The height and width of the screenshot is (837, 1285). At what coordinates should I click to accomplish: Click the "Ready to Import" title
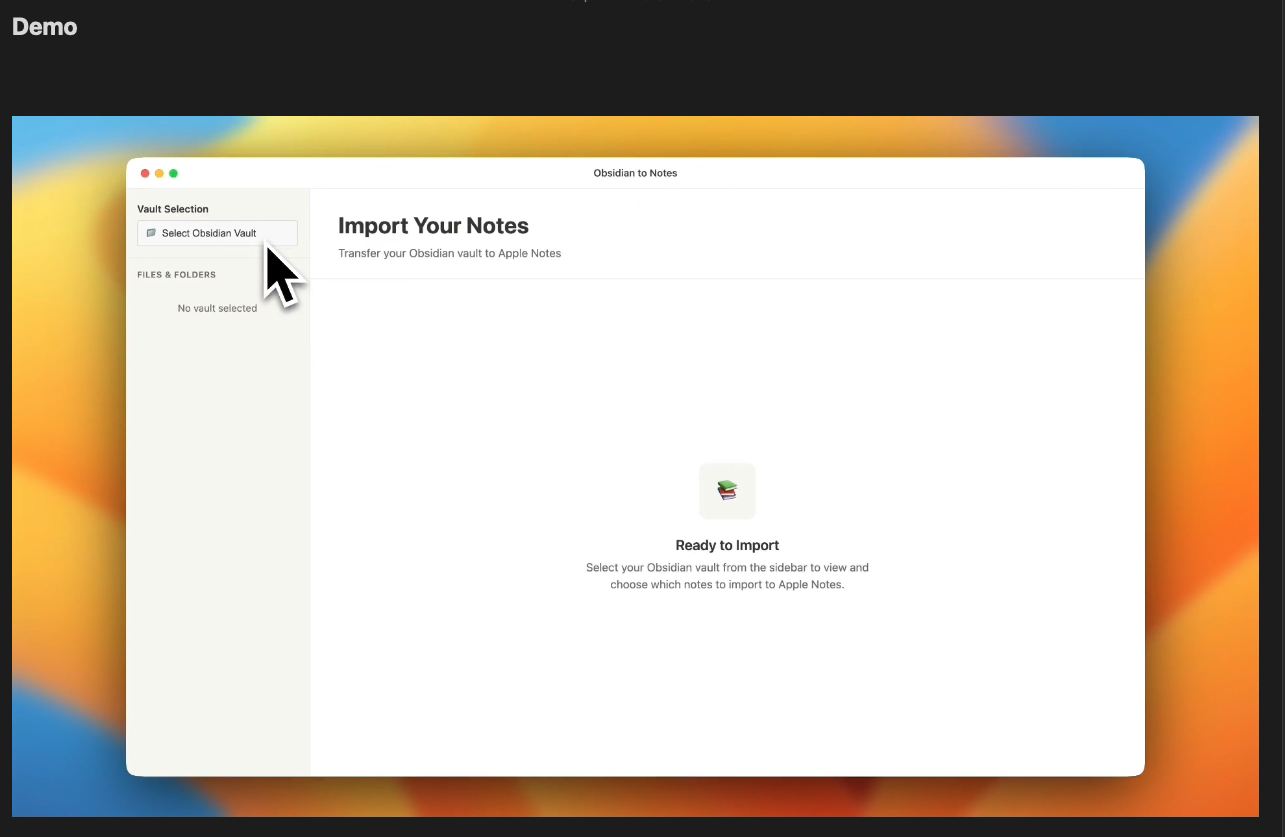click(727, 545)
